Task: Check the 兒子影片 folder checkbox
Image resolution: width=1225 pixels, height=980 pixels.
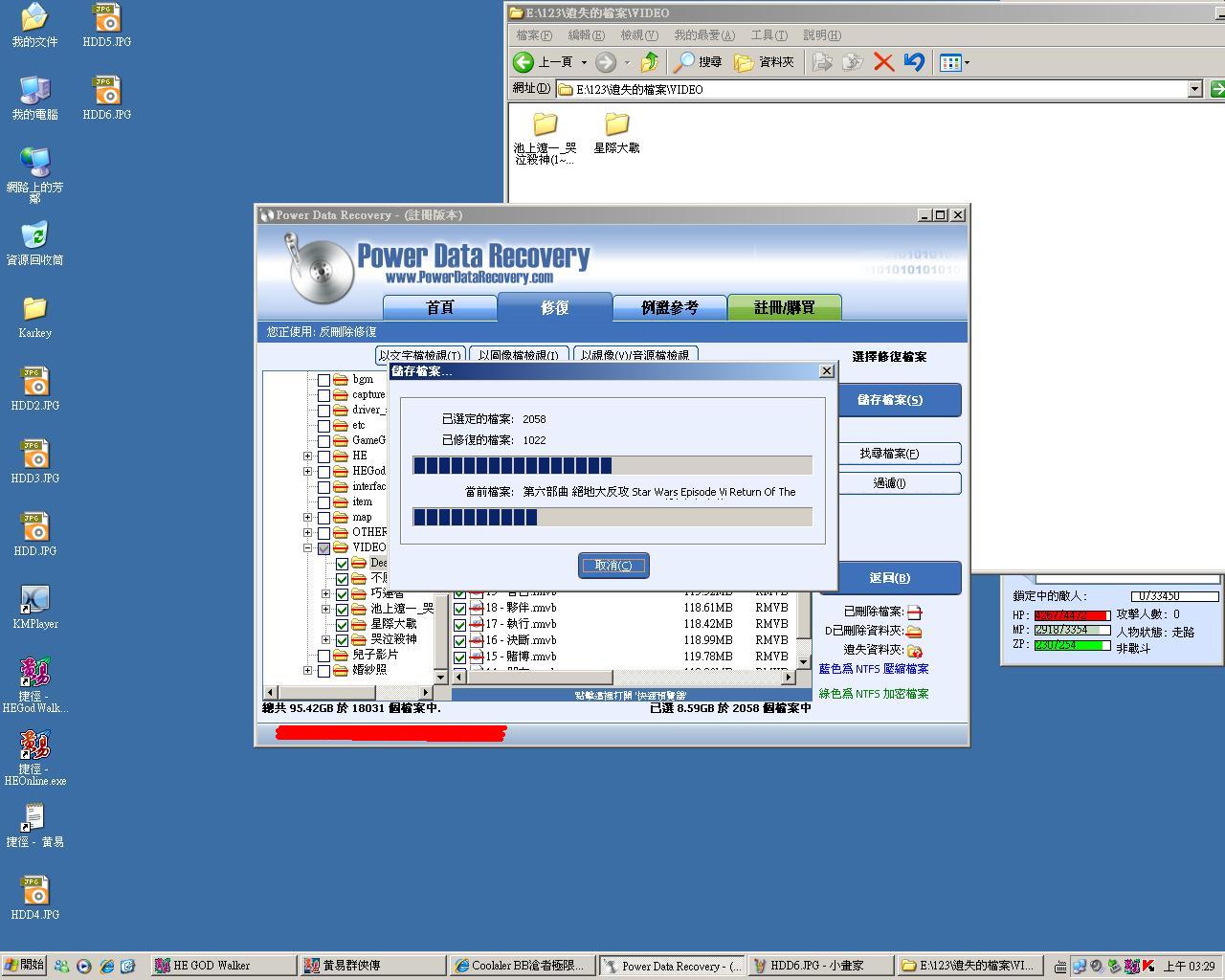Action: [323, 656]
